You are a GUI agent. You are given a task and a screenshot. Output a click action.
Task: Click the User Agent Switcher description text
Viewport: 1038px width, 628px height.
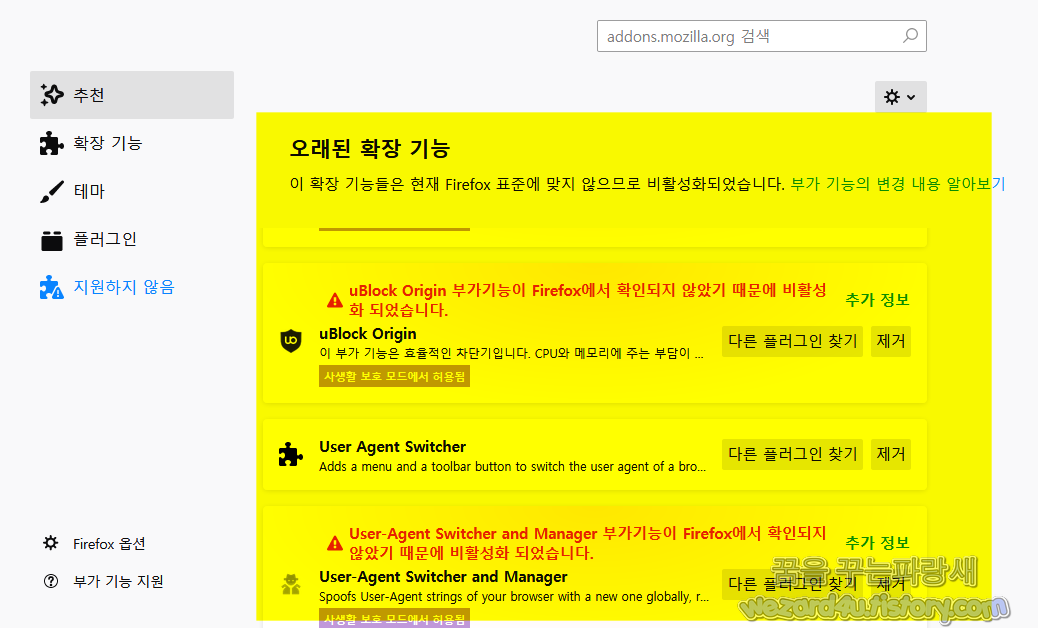coord(512,467)
